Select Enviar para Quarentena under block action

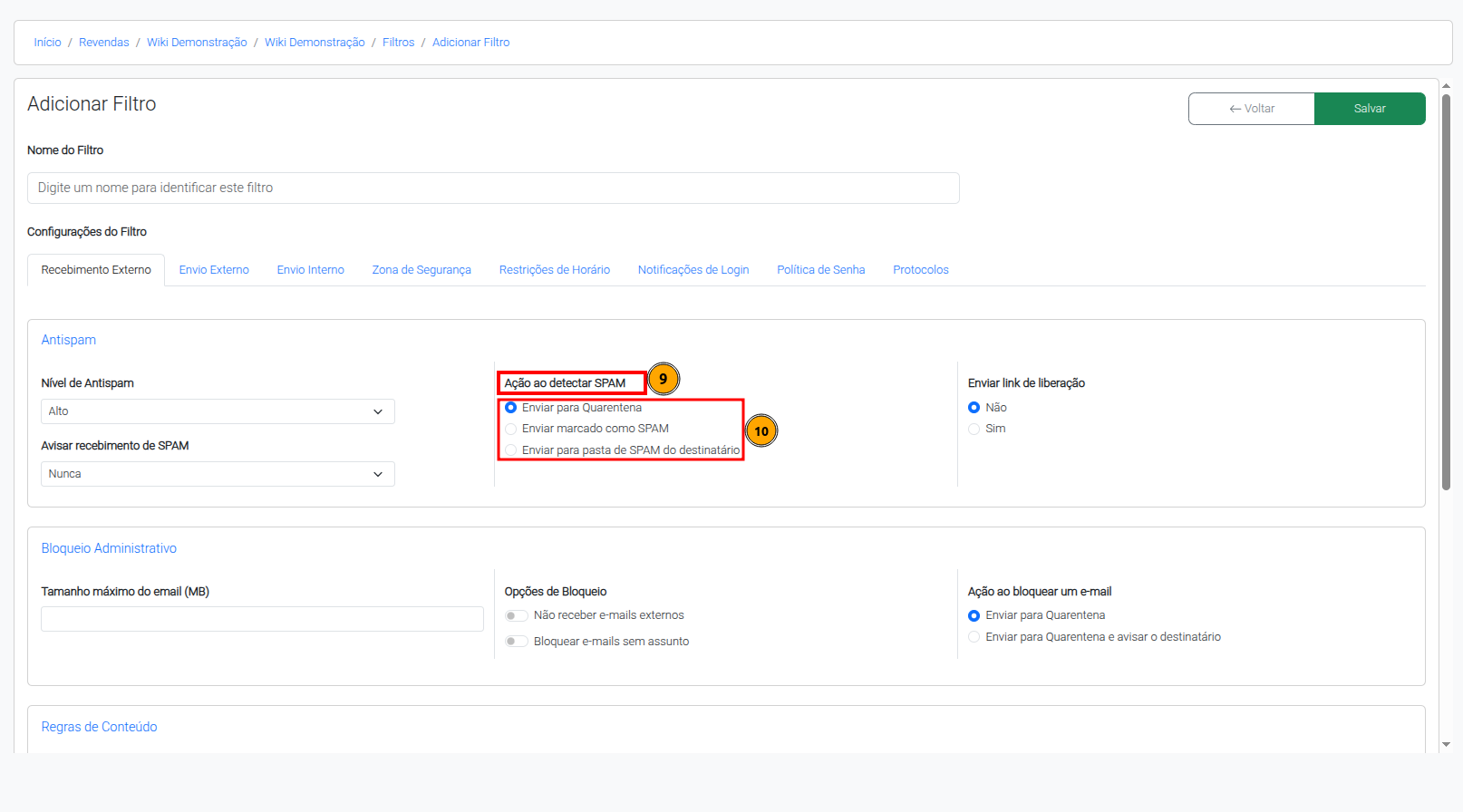click(974, 616)
